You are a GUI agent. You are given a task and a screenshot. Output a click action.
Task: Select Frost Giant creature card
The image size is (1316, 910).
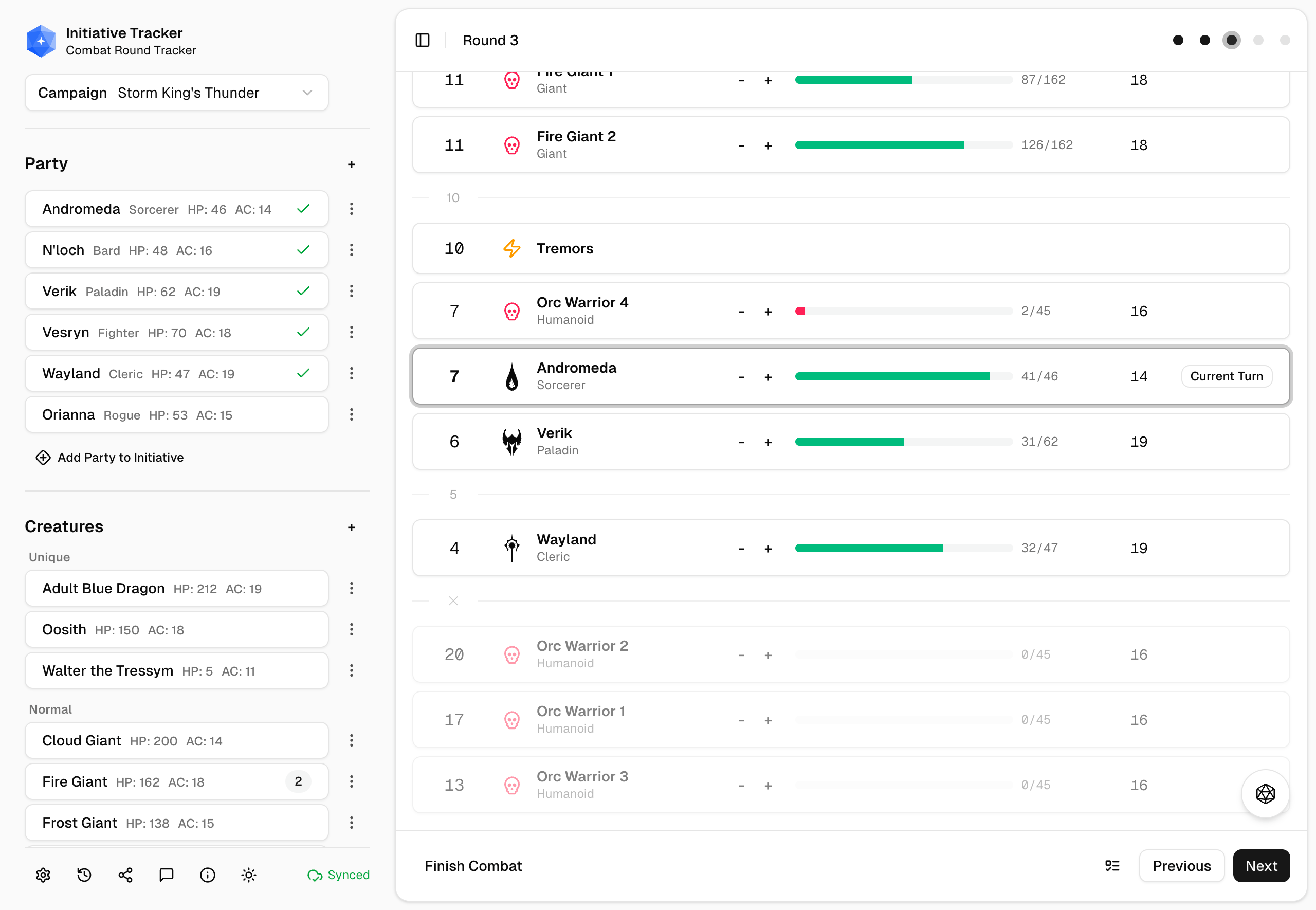(177, 823)
